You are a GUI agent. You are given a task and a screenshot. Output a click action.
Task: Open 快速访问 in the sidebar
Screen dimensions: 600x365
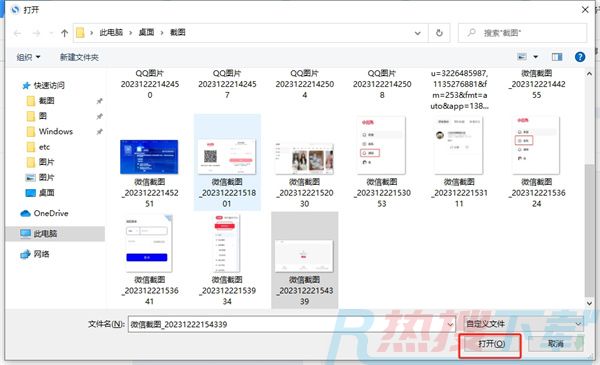click(x=43, y=85)
